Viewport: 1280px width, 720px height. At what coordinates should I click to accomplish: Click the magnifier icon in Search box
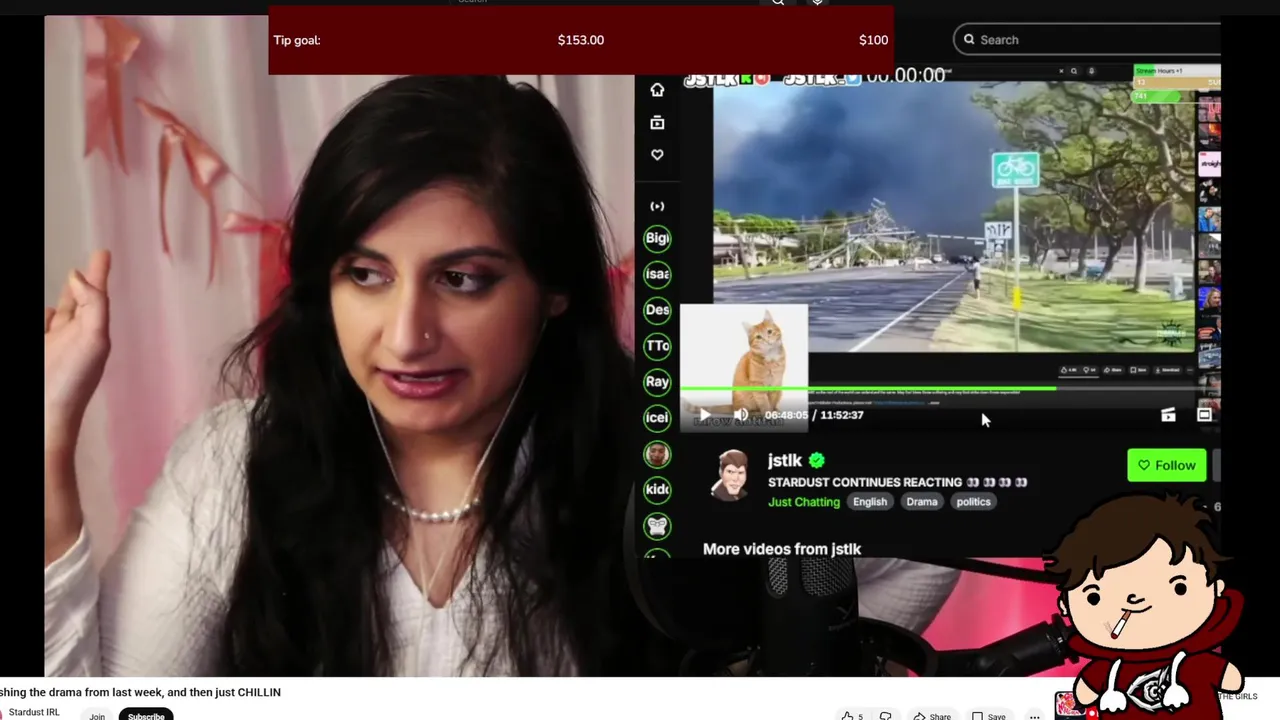969,40
